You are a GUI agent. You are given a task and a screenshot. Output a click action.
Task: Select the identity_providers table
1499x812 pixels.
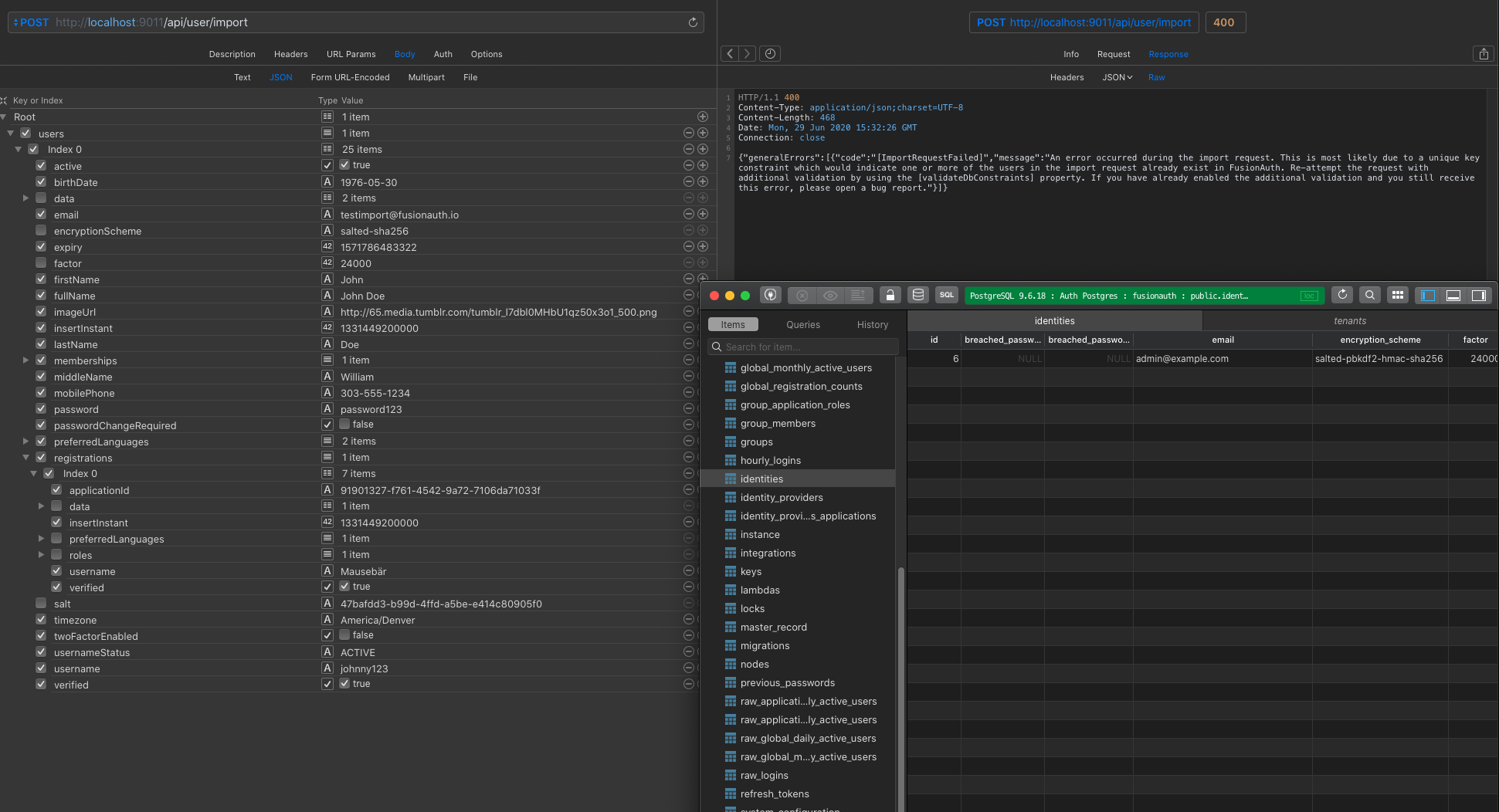780,497
